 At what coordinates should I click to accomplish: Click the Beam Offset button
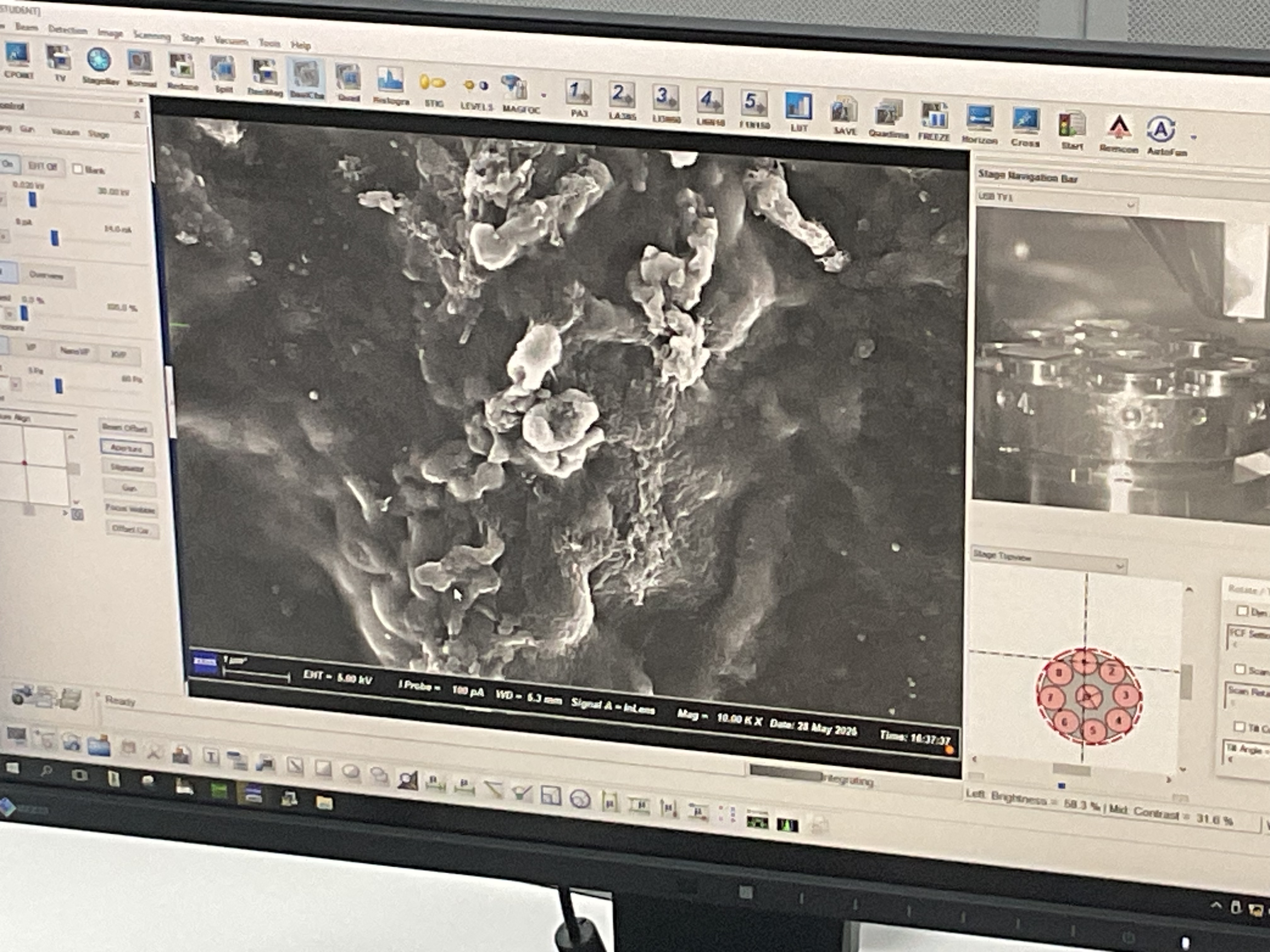click(125, 428)
